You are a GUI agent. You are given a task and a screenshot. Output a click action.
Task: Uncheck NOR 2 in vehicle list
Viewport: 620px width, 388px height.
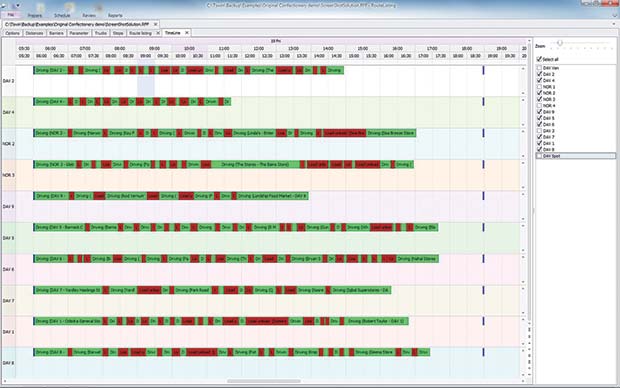click(x=539, y=93)
